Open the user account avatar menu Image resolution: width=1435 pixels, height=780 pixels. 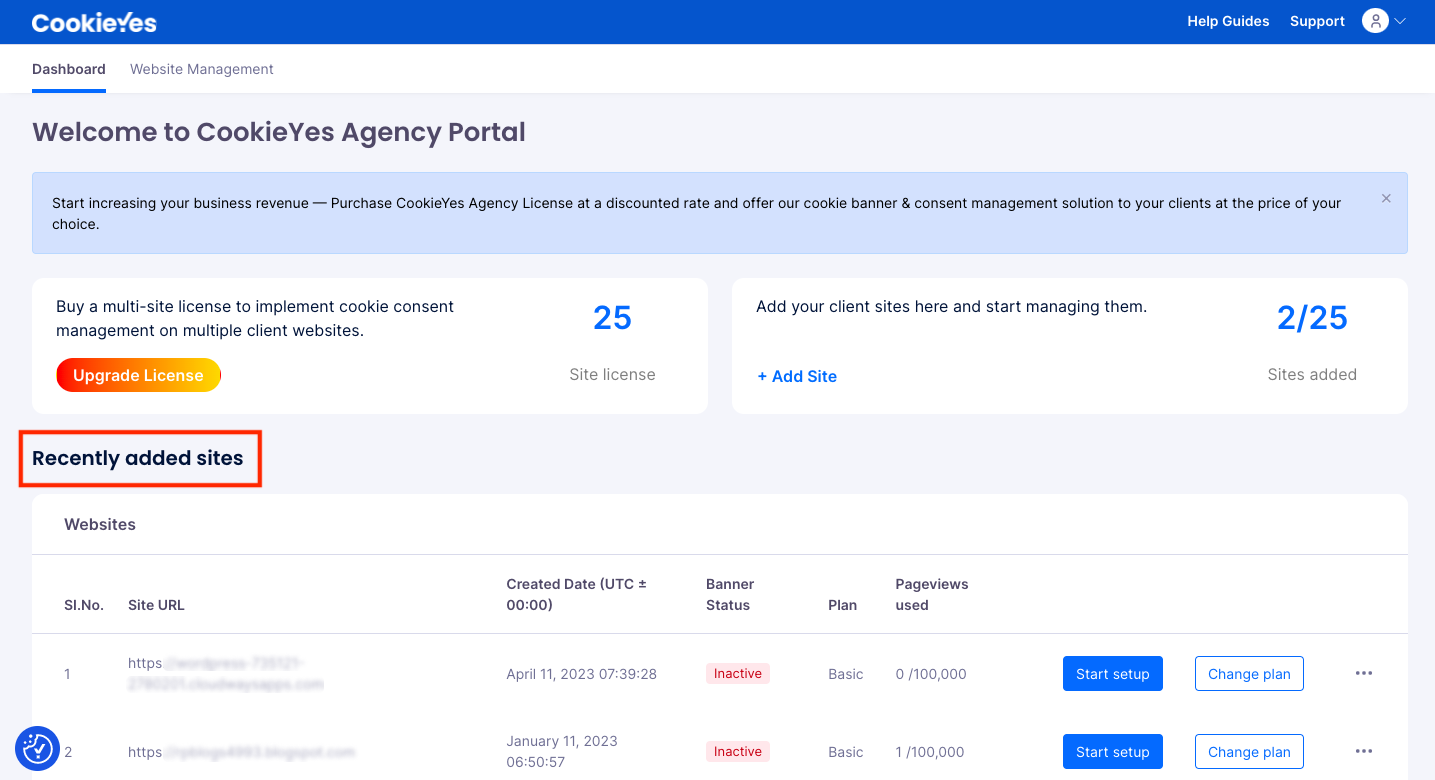pos(1375,21)
